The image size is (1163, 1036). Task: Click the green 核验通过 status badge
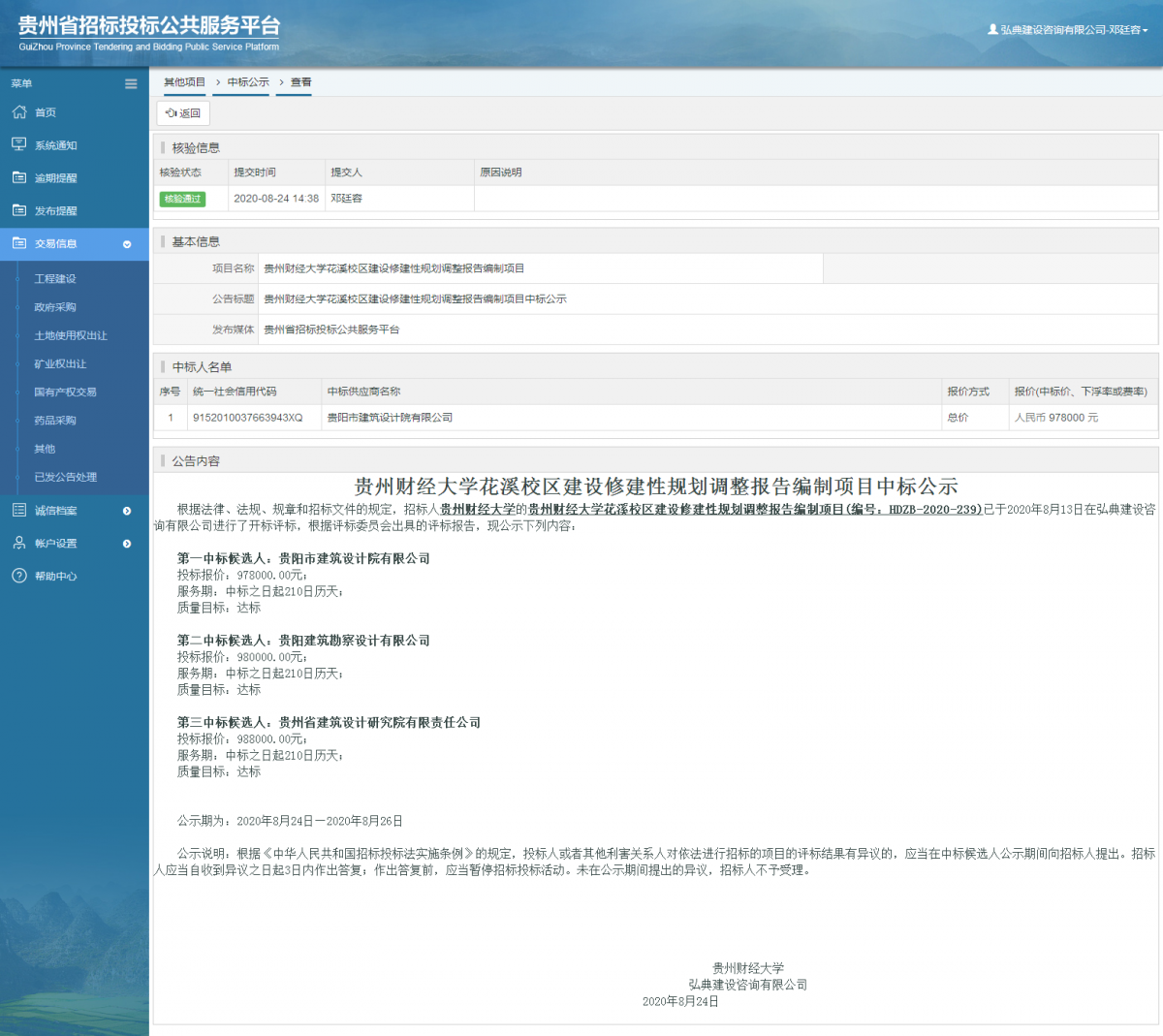pos(182,199)
